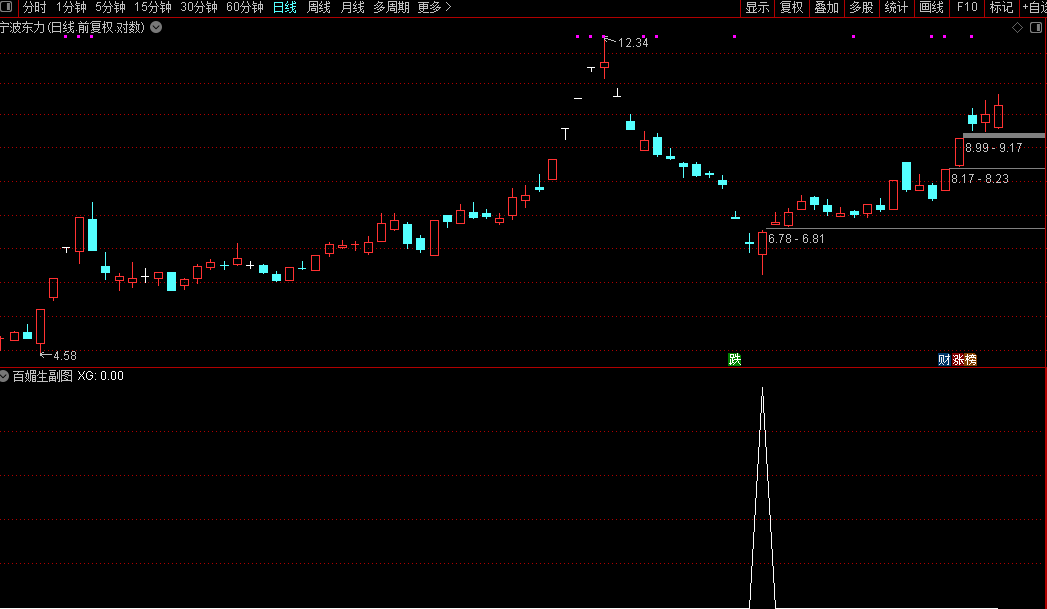Screen dimensions: 1047x609
Task: Click the white XG signal spike
Action: click(x=763, y=497)
